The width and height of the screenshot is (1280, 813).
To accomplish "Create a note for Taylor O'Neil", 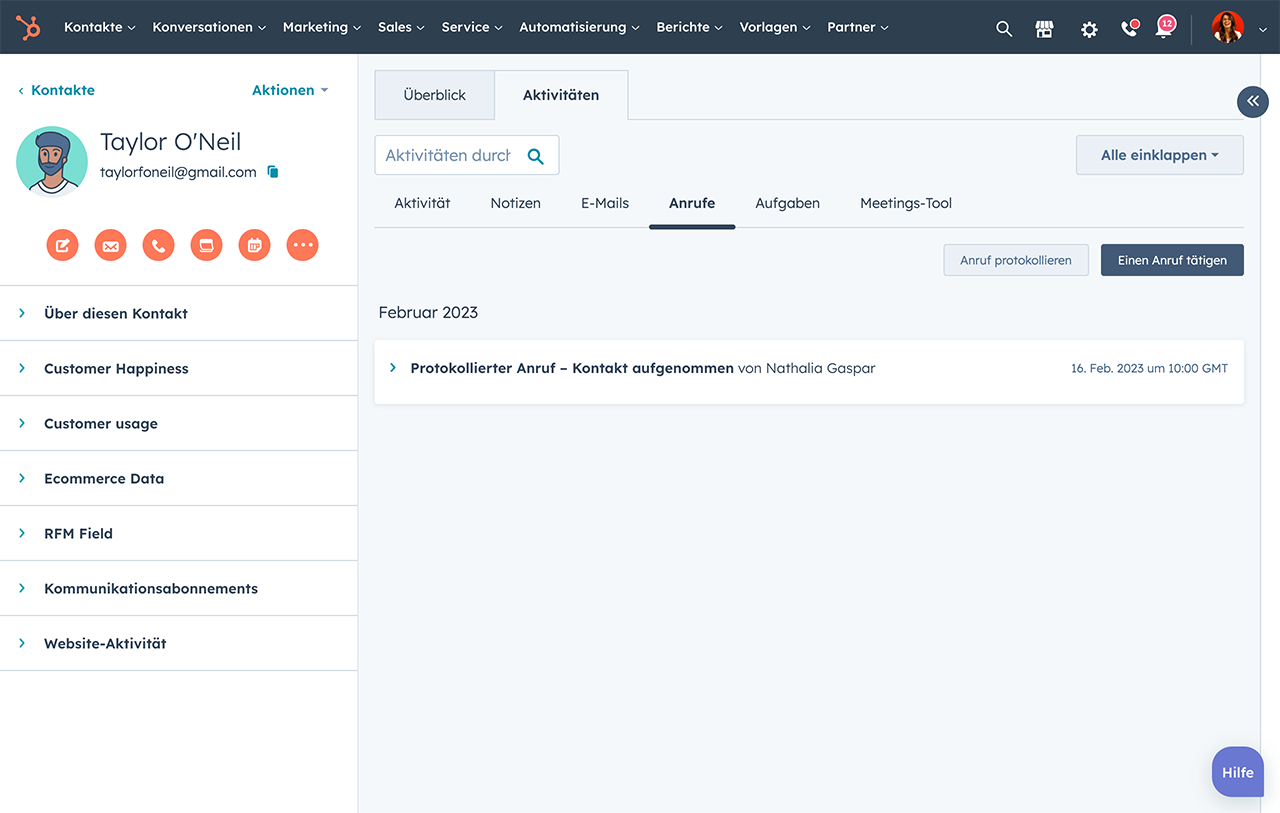I will [62, 244].
